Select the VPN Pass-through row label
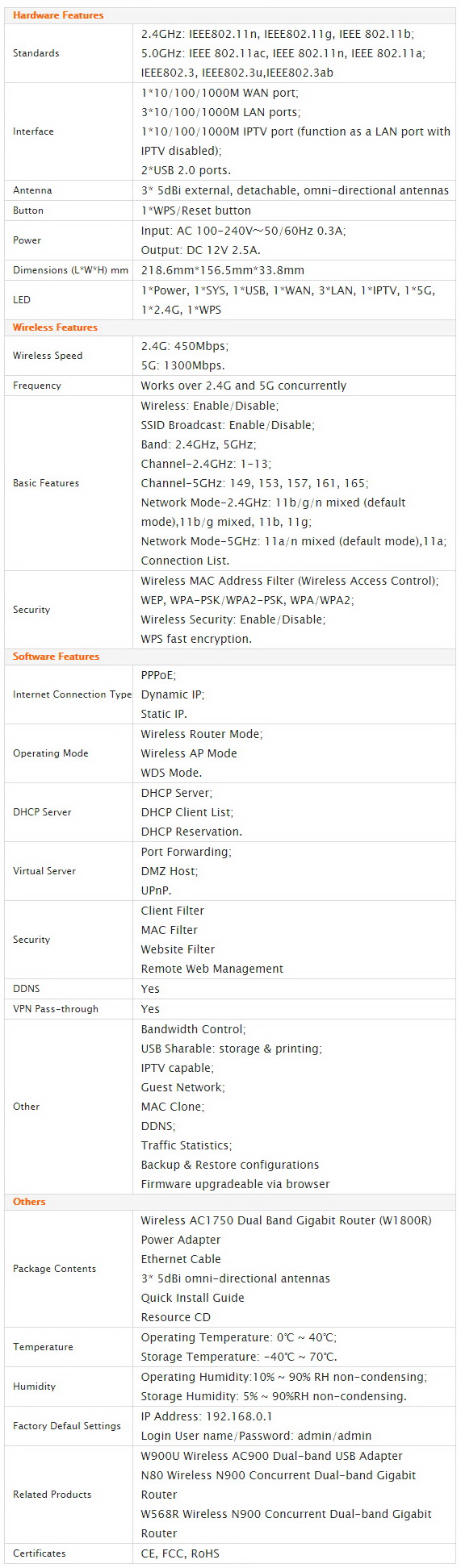 56,1009
